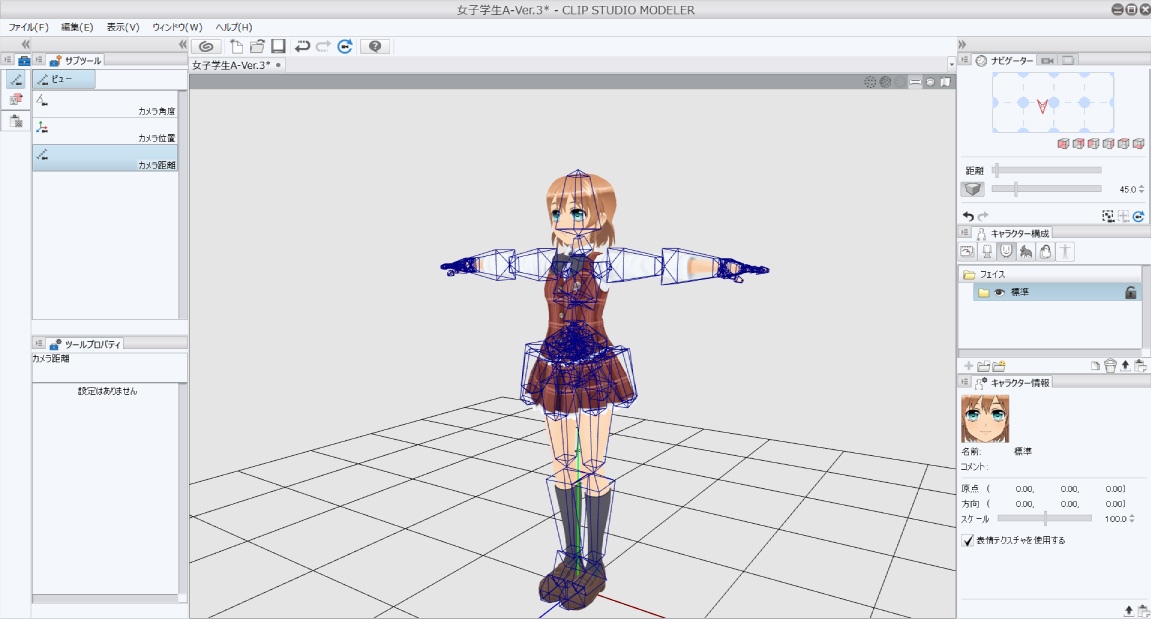This screenshot has height=619, width=1151.
Task: Click the open file folder toolbar icon
Action: [x=257, y=46]
